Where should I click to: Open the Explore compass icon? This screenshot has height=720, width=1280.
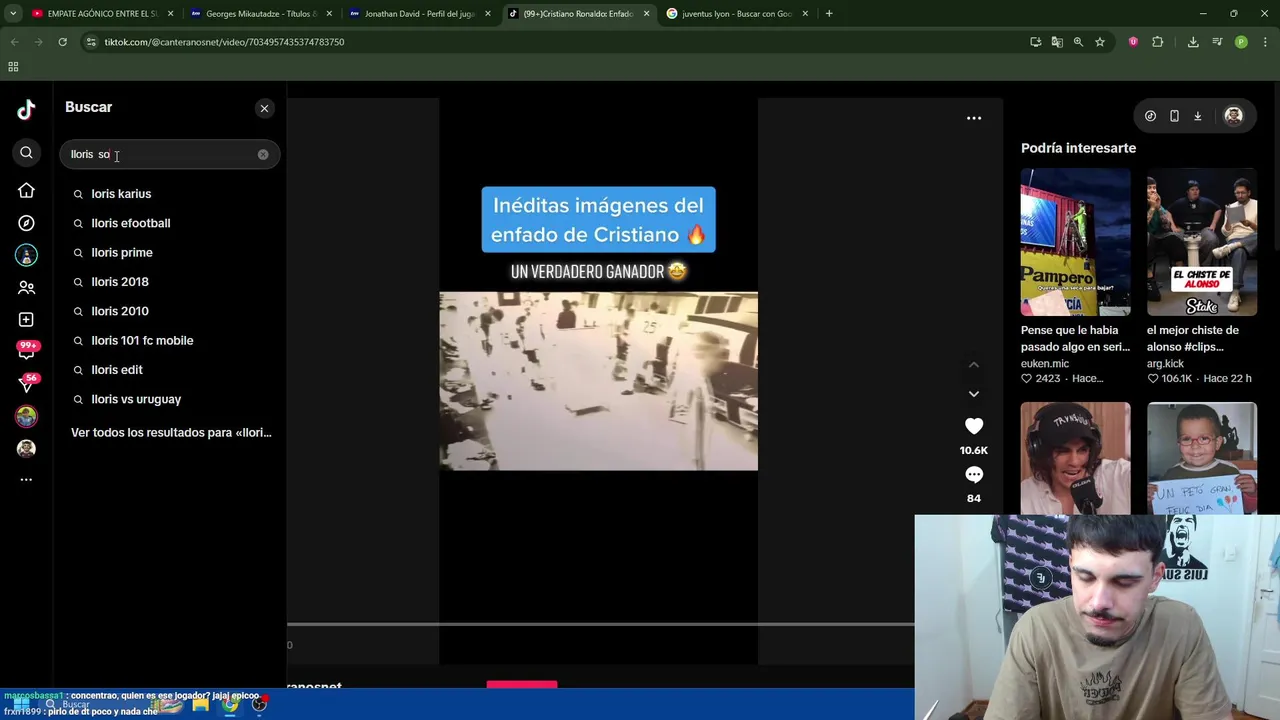[x=26, y=223]
